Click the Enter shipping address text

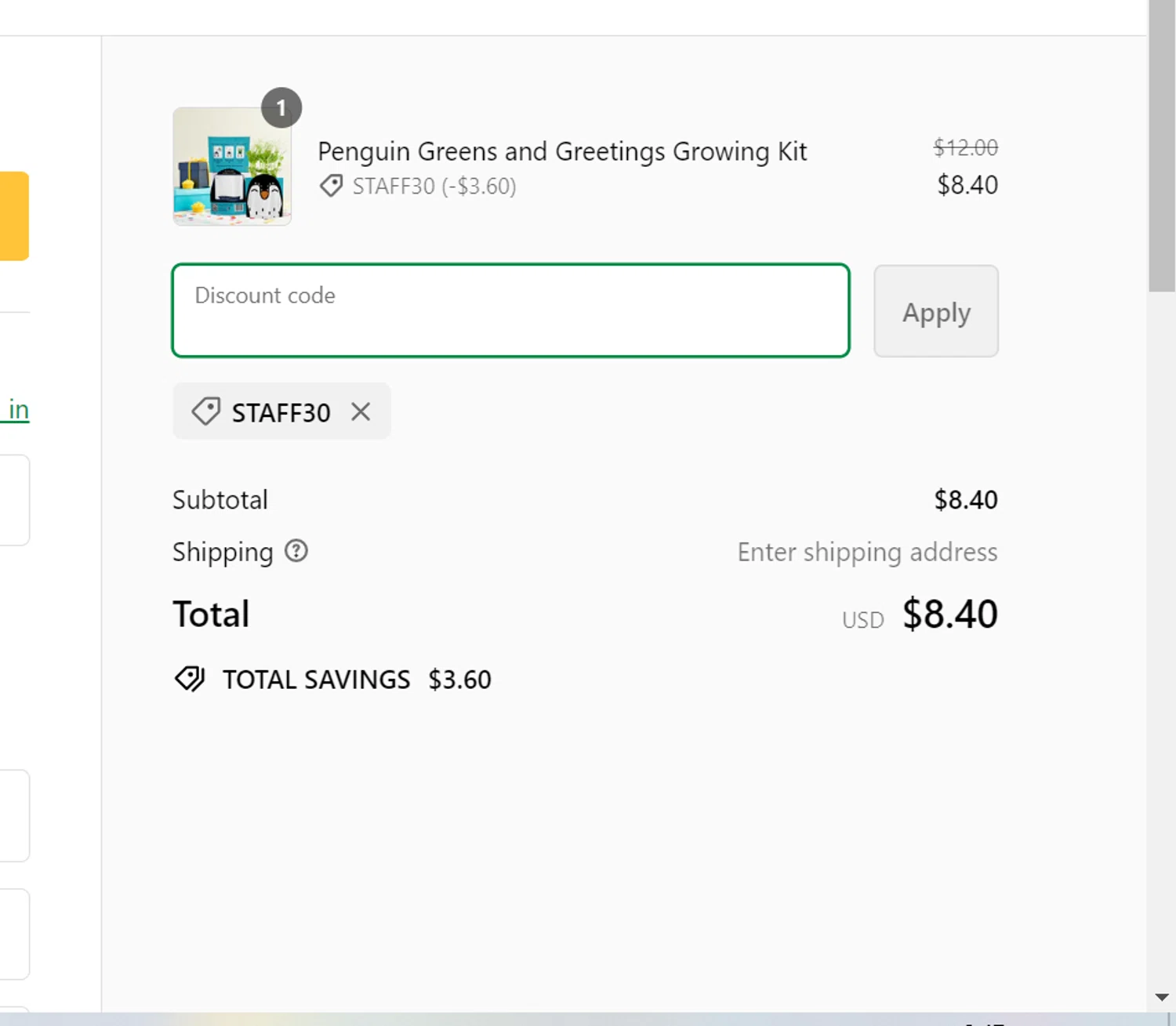[867, 553]
